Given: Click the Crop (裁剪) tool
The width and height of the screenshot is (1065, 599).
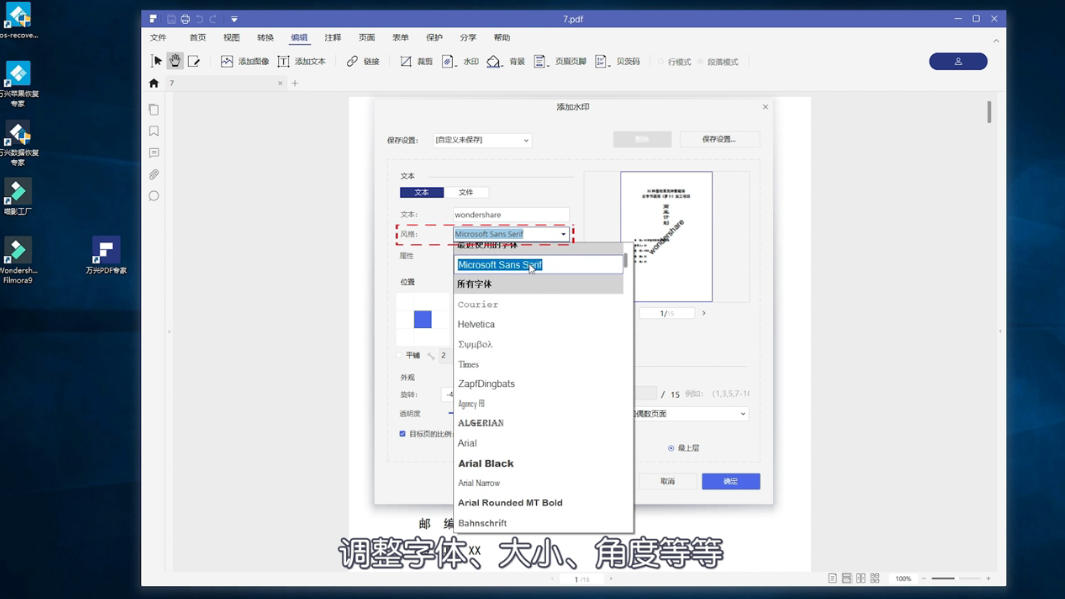Looking at the screenshot, I should [416, 61].
